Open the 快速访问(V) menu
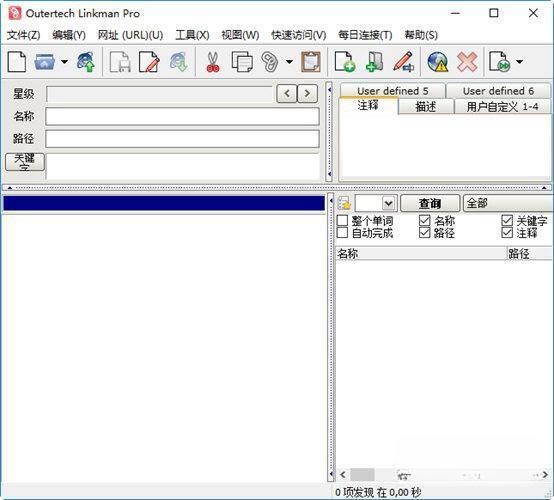The width and height of the screenshot is (554, 500). click(299, 35)
